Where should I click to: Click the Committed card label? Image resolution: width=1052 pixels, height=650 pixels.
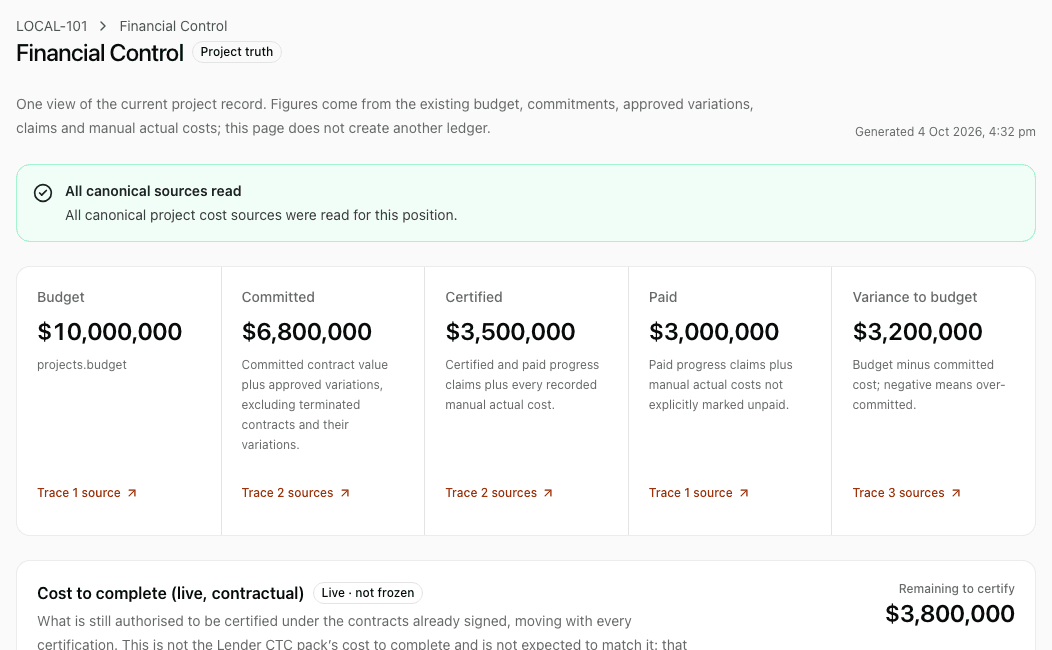278,297
